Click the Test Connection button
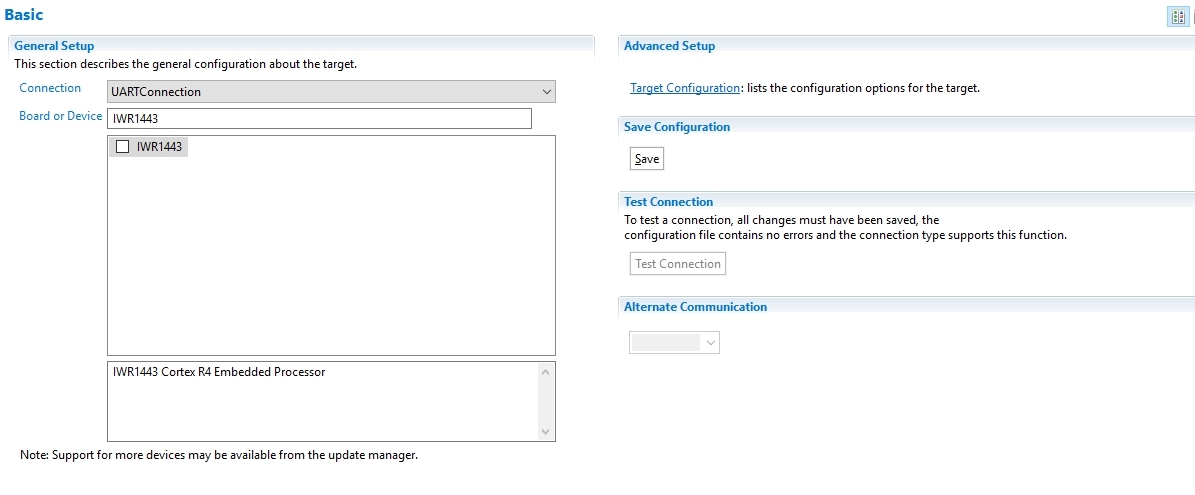The height and width of the screenshot is (495, 1195). click(678, 263)
